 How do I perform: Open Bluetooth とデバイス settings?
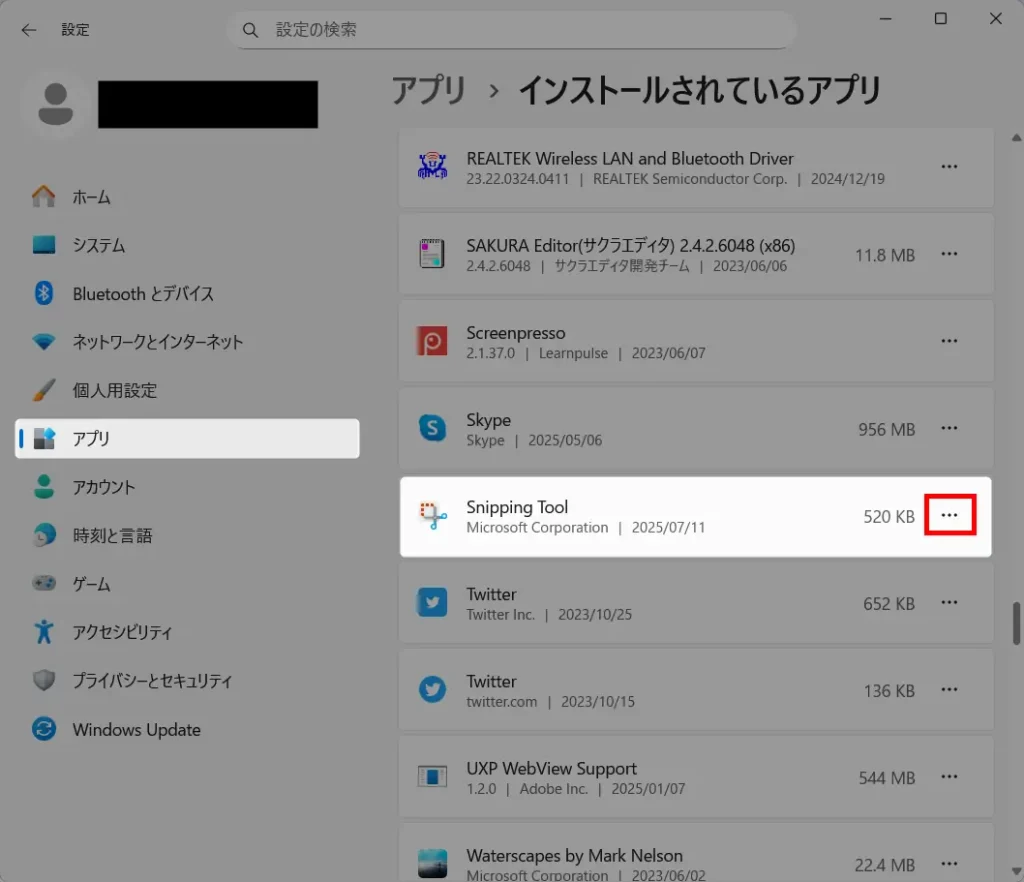coord(187,293)
